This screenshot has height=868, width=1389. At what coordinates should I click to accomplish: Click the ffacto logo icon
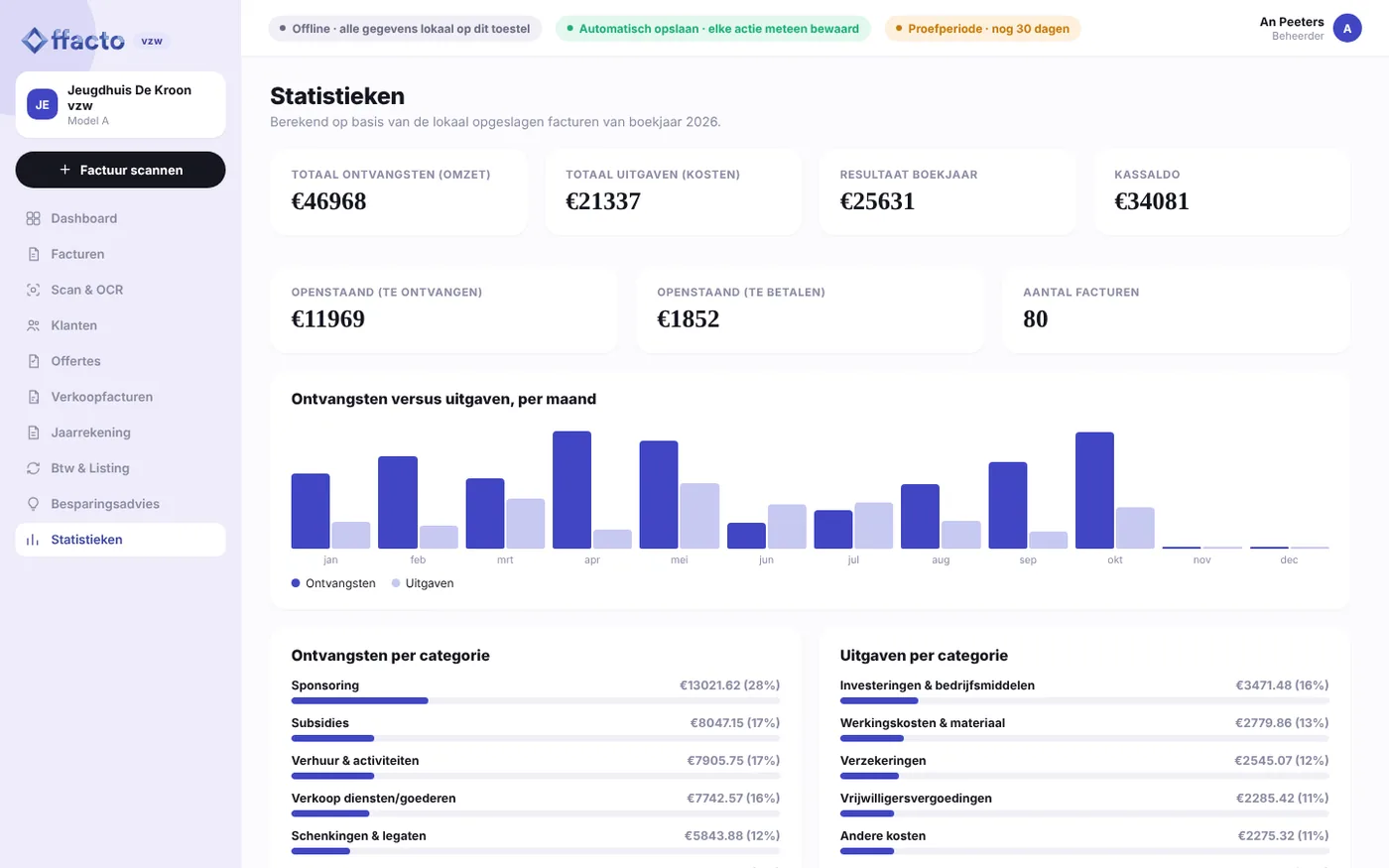[x=35, y=41]
